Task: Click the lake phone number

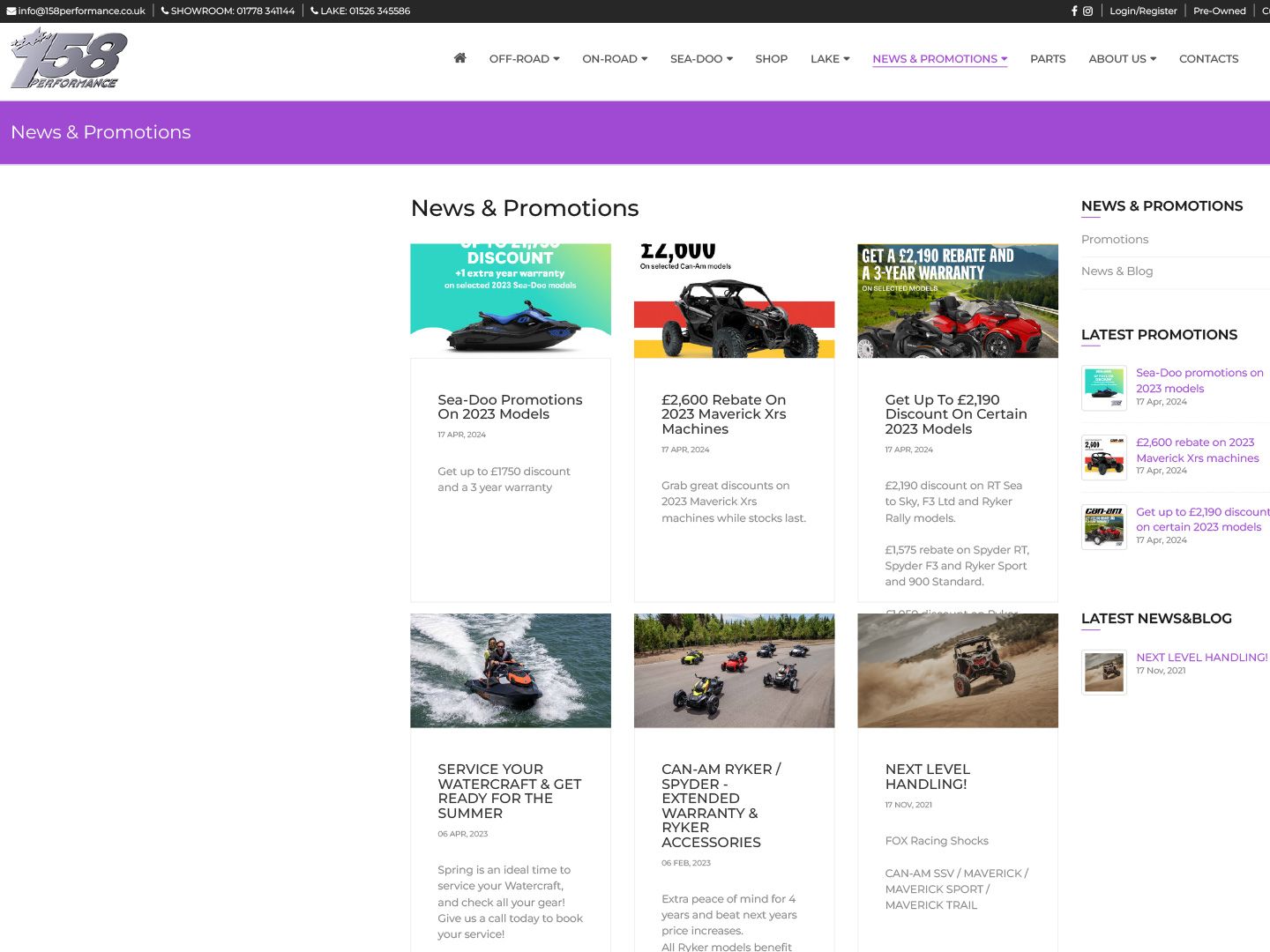Action: click(x=360, y=11)
